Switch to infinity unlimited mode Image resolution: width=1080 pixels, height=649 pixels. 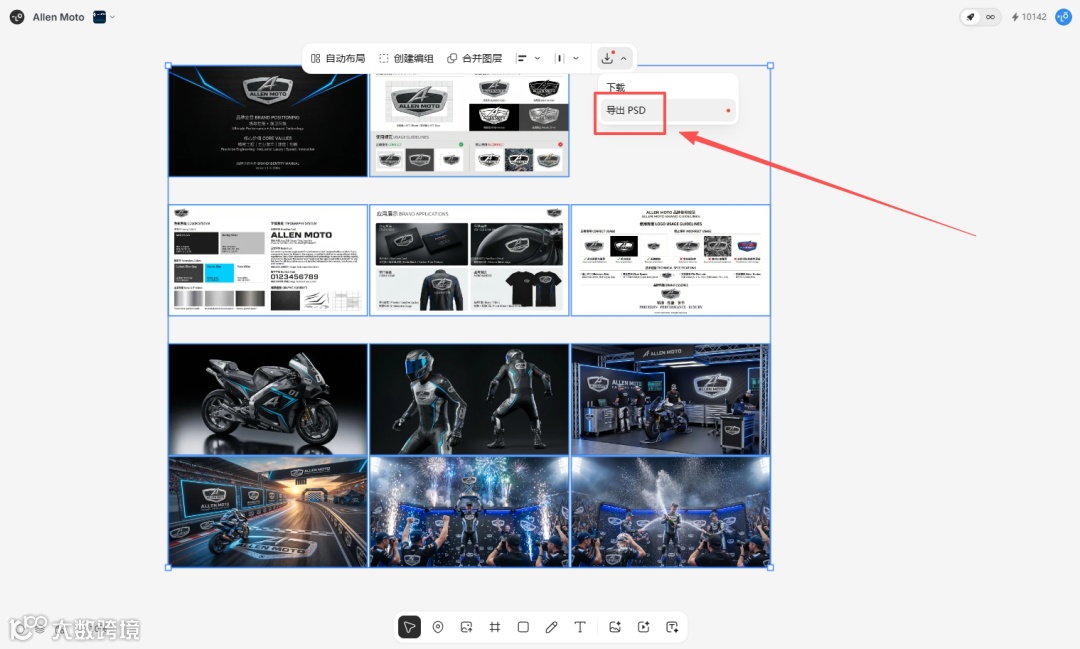[990, 17]
